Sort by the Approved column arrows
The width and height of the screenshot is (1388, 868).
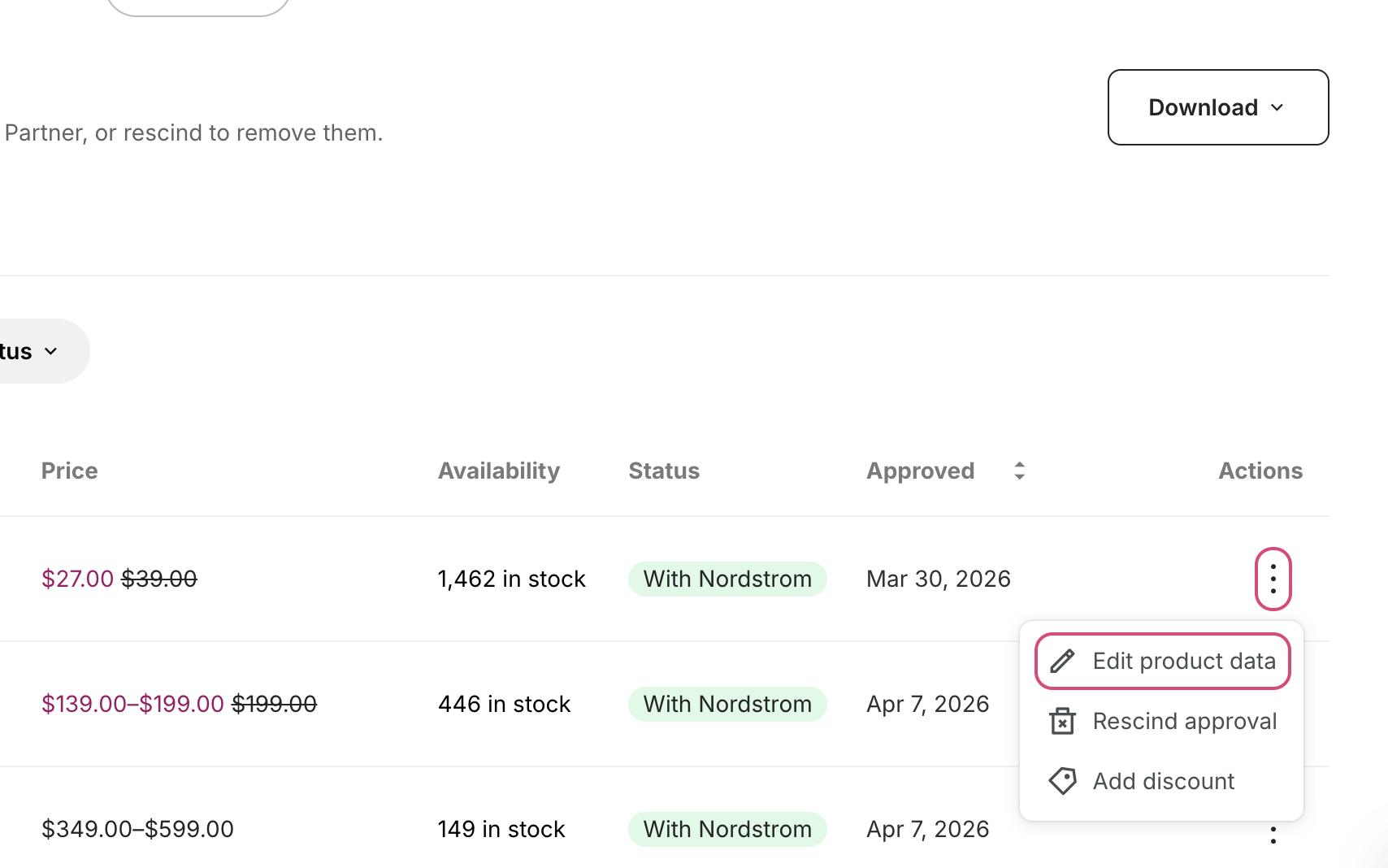[1019, 471]
